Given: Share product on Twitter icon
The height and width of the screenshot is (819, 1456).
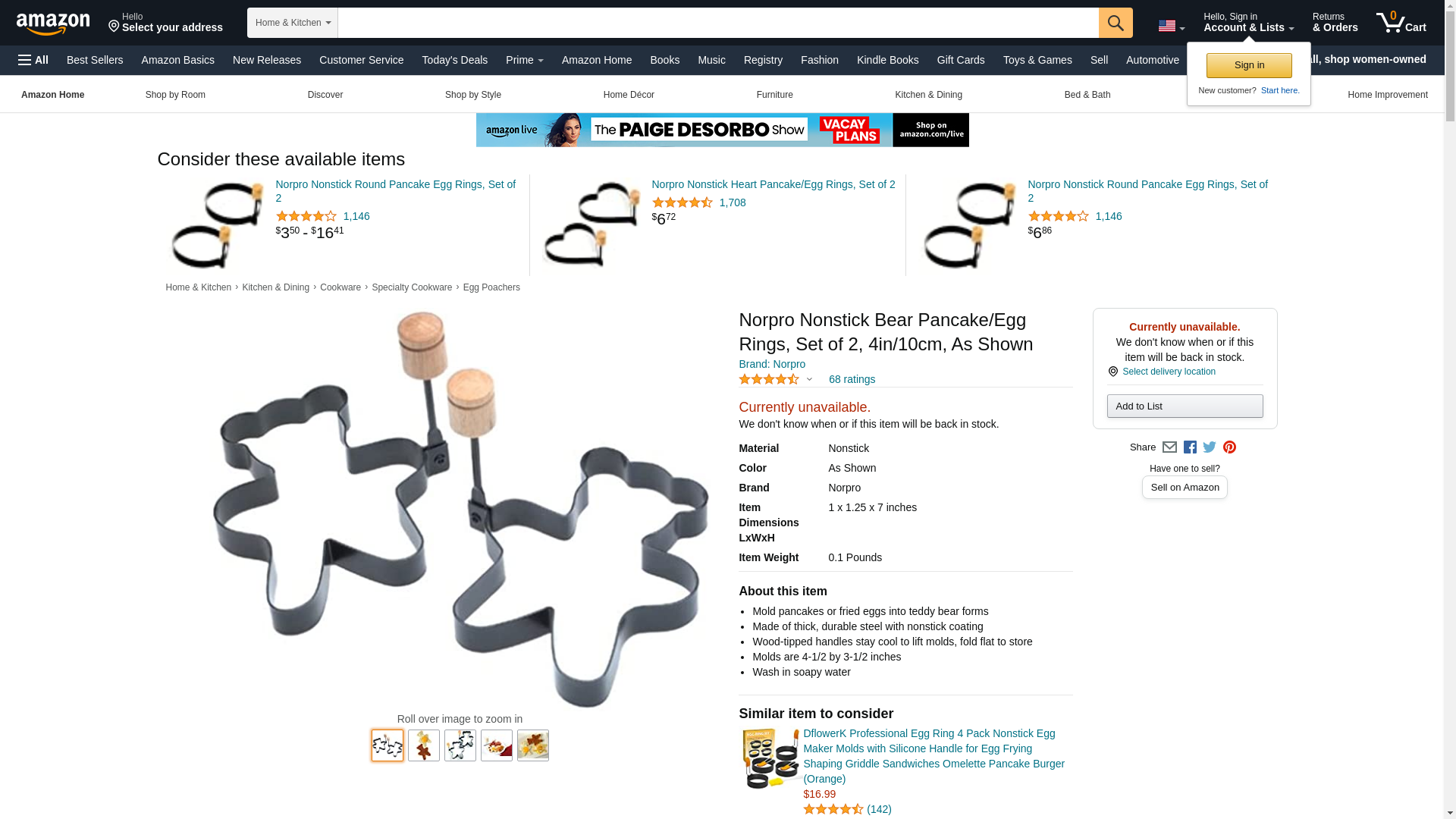Looking at the screenshot, I should click(1210, 447).
